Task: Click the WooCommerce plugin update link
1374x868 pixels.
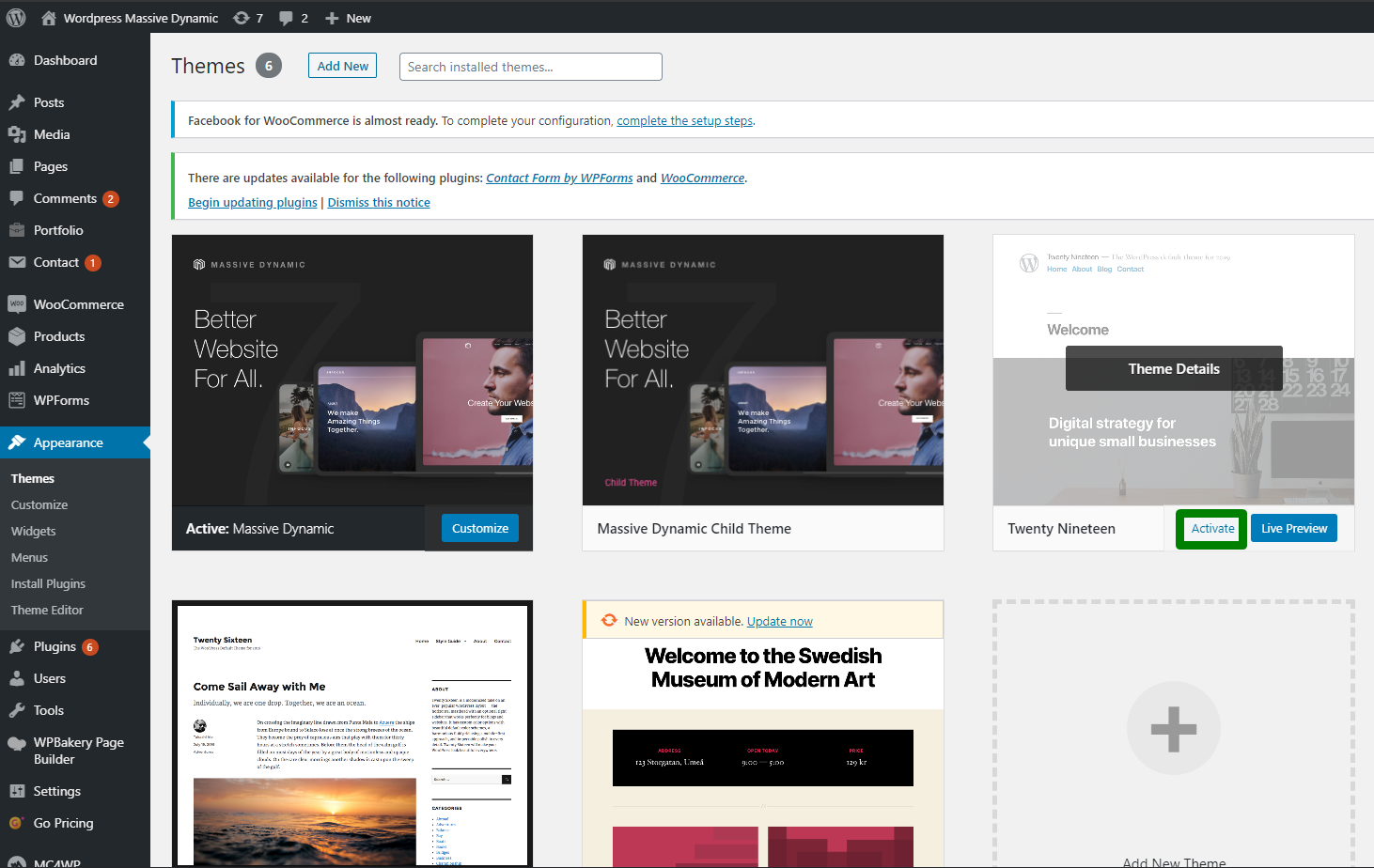Action: [x=702, y=178]
